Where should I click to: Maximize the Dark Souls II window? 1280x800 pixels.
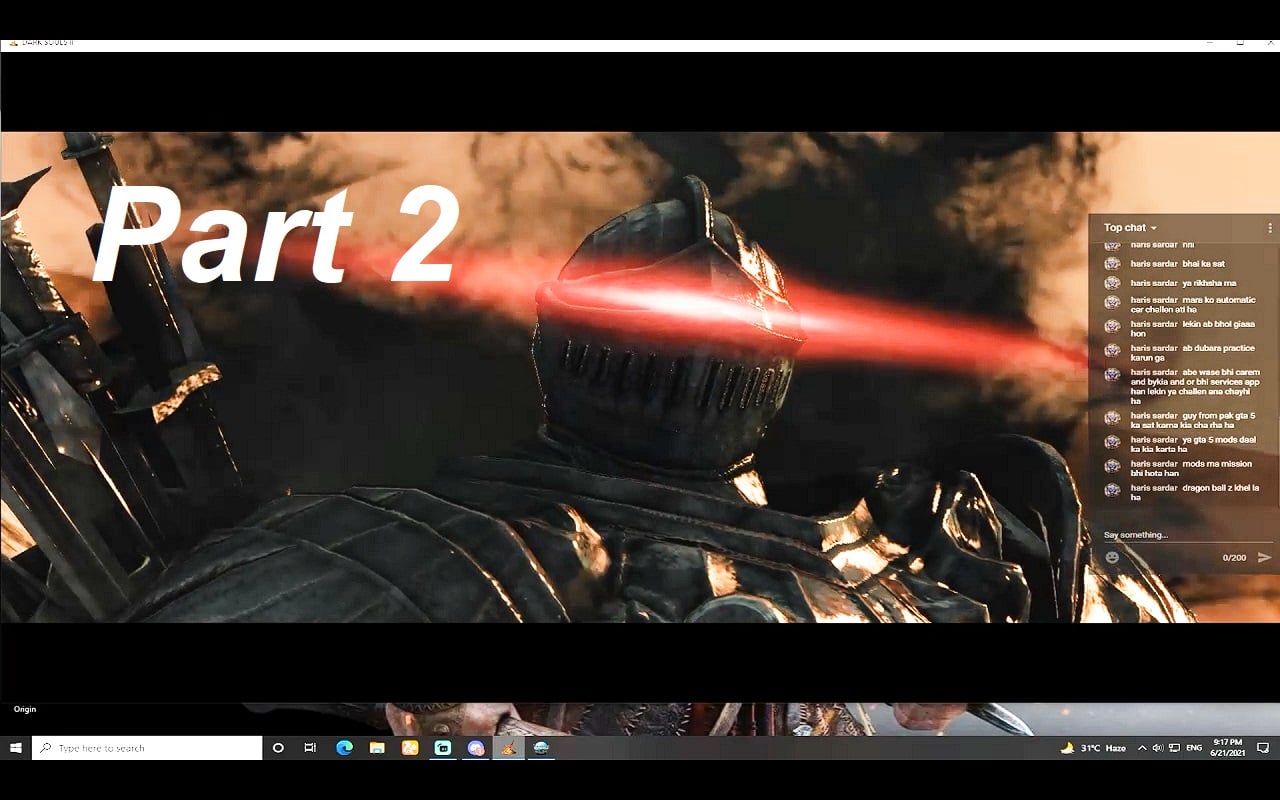click(1240, 43)
